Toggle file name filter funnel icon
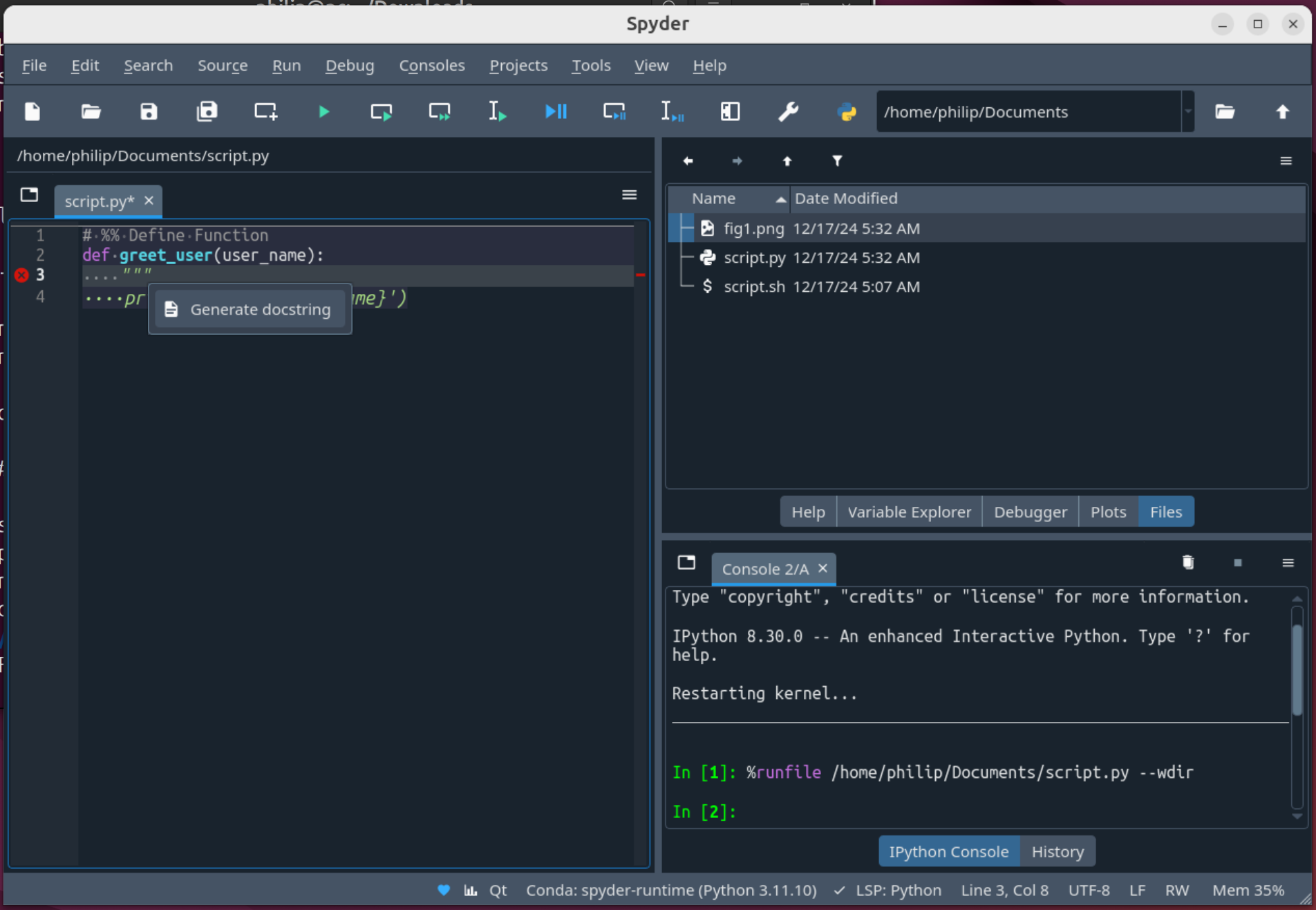The width and height of the screenshot is (1316, 910). pyautogui.click(x=837, y=161)
